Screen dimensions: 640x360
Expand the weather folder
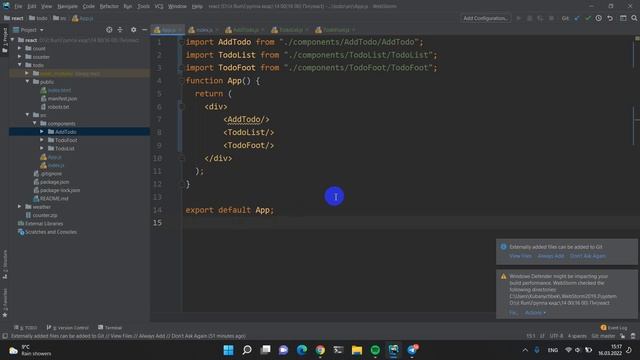[x=20, y=207]
